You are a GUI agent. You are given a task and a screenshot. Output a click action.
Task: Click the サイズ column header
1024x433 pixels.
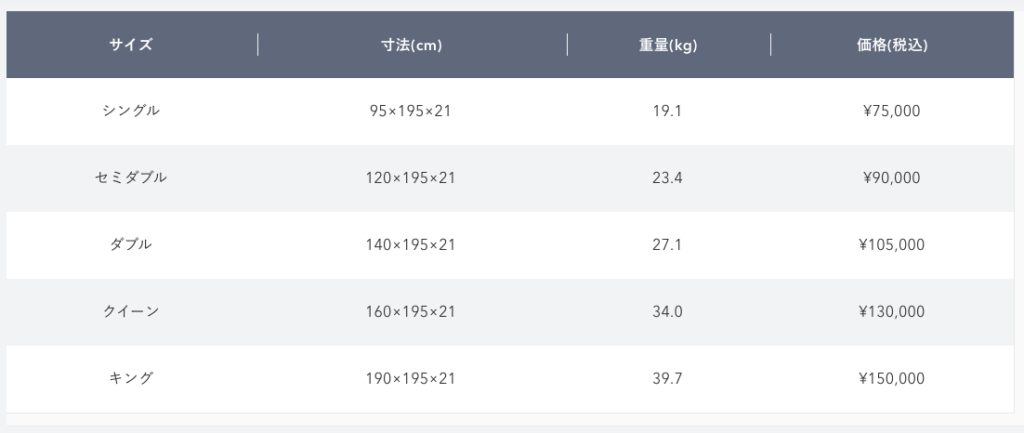(131, 45)
